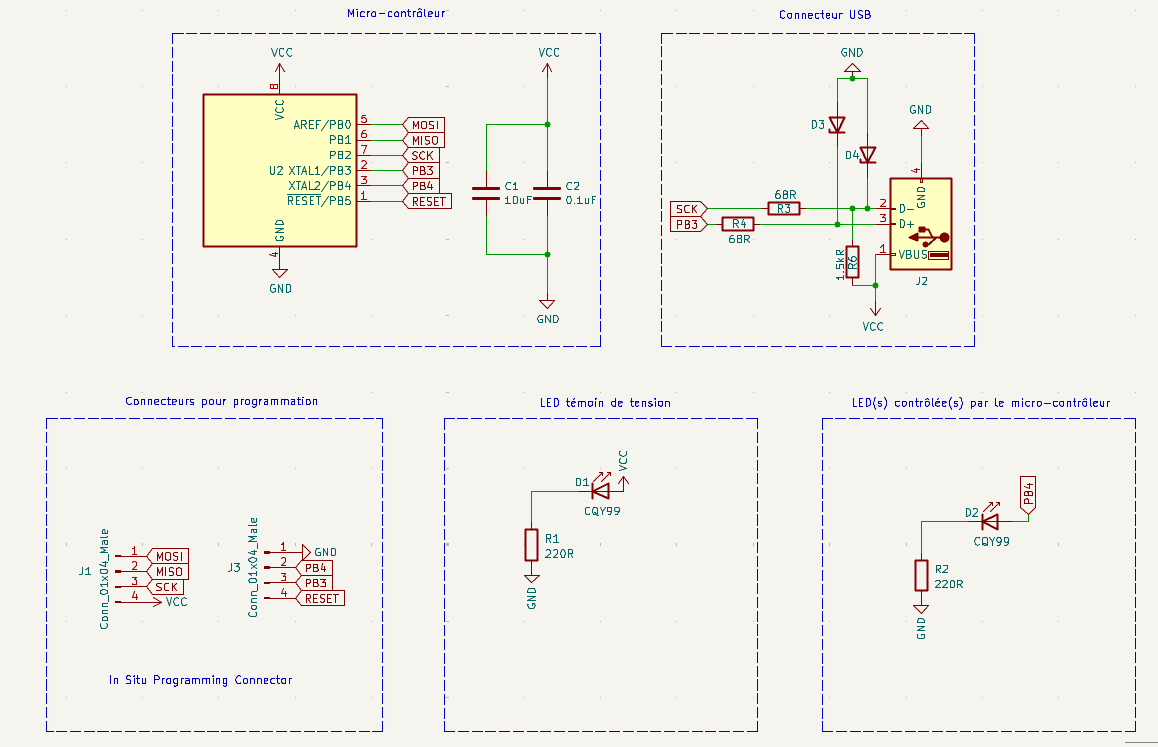Click the D2 LED symbol
The image size is (1158, 747).
pyautogui.click(x=989, y=521)
